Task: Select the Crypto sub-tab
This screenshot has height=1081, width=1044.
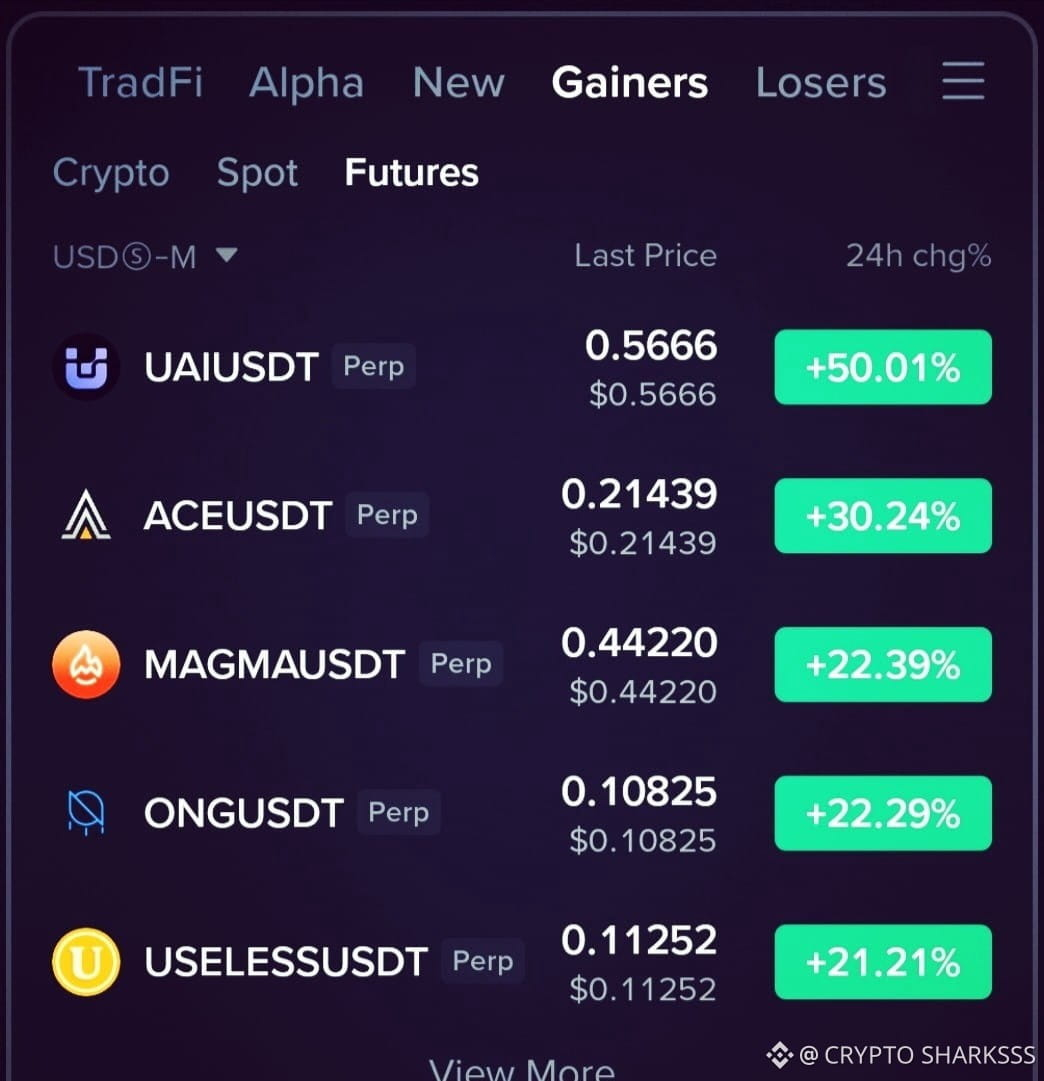Action: pyautogui.click(x=111, y=172)
